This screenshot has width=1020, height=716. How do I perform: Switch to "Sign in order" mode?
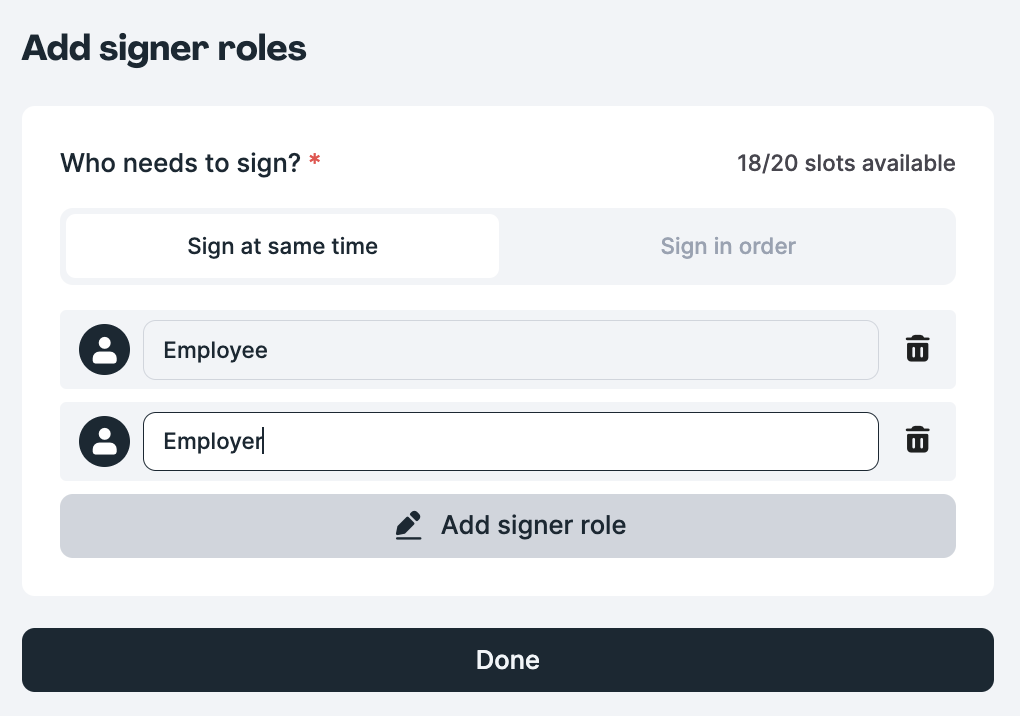pos(727,246)
